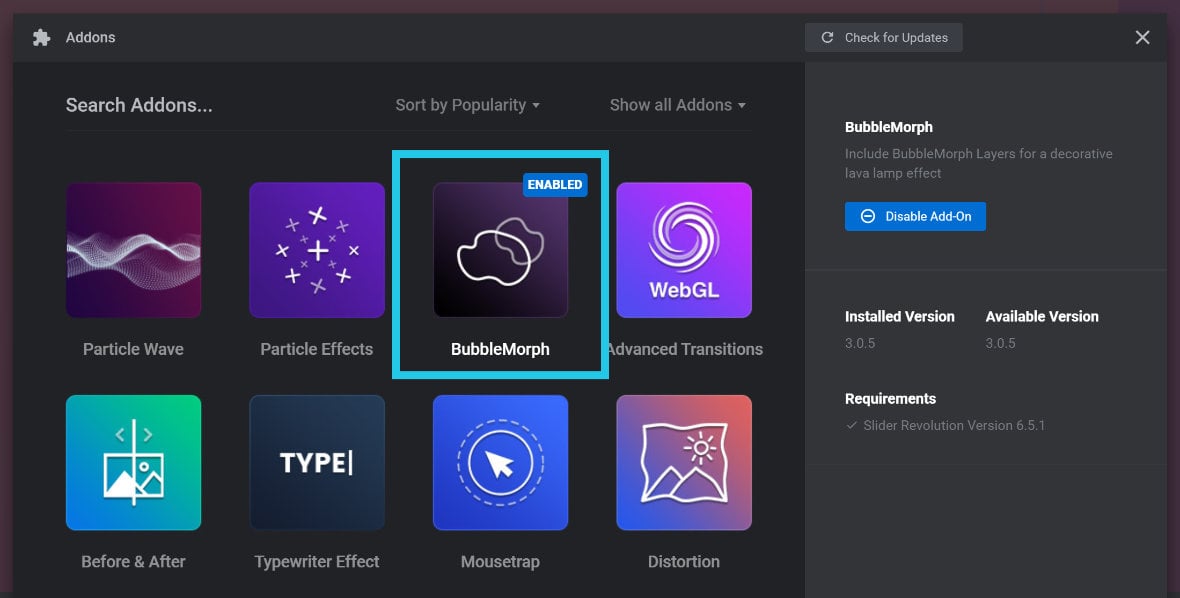
Task: Click the Search Addons input field
Action: [x=139, y=105]
